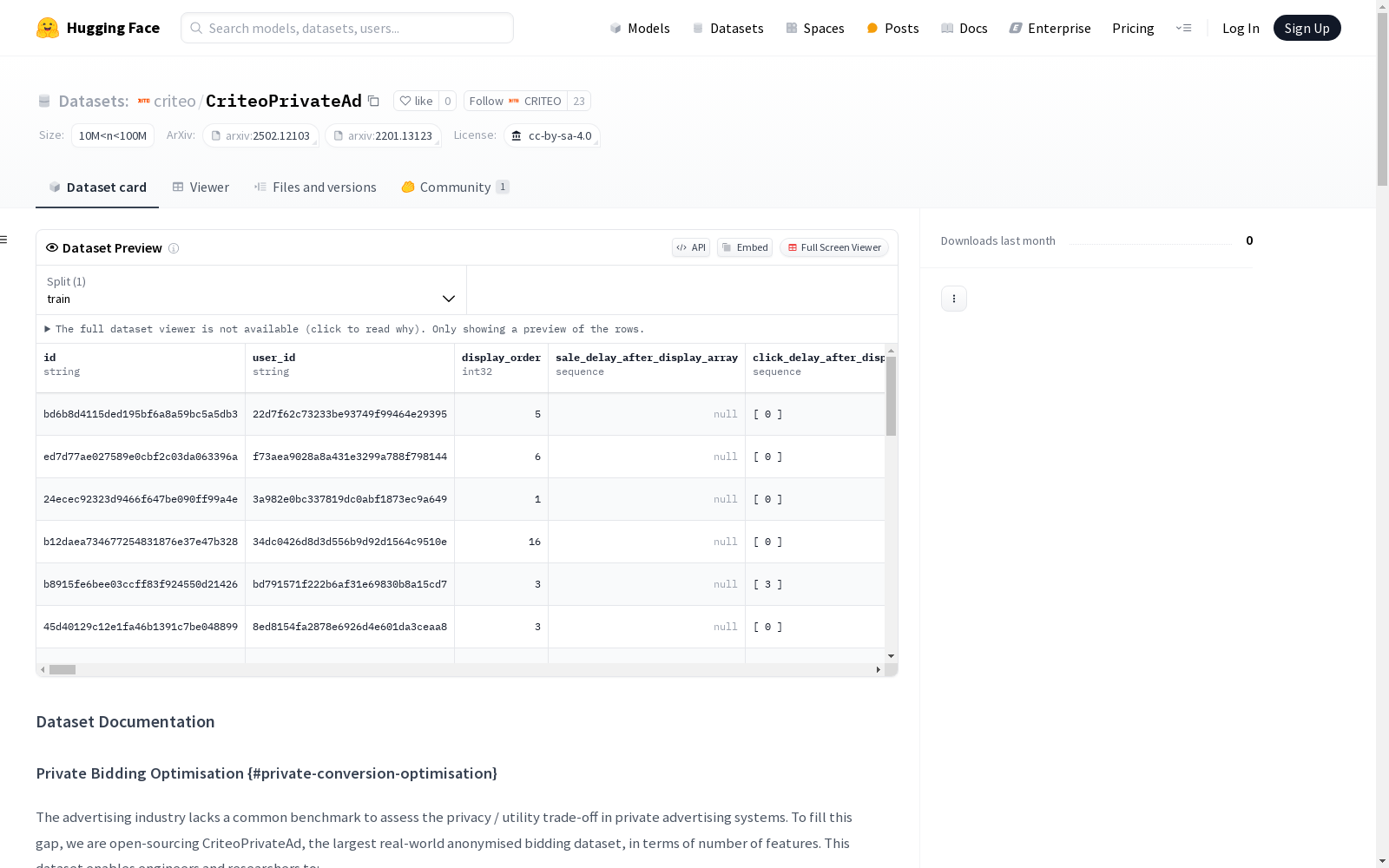Click the Sign Up button
Screen dimensions: 1389x868
coord(1307,28)
